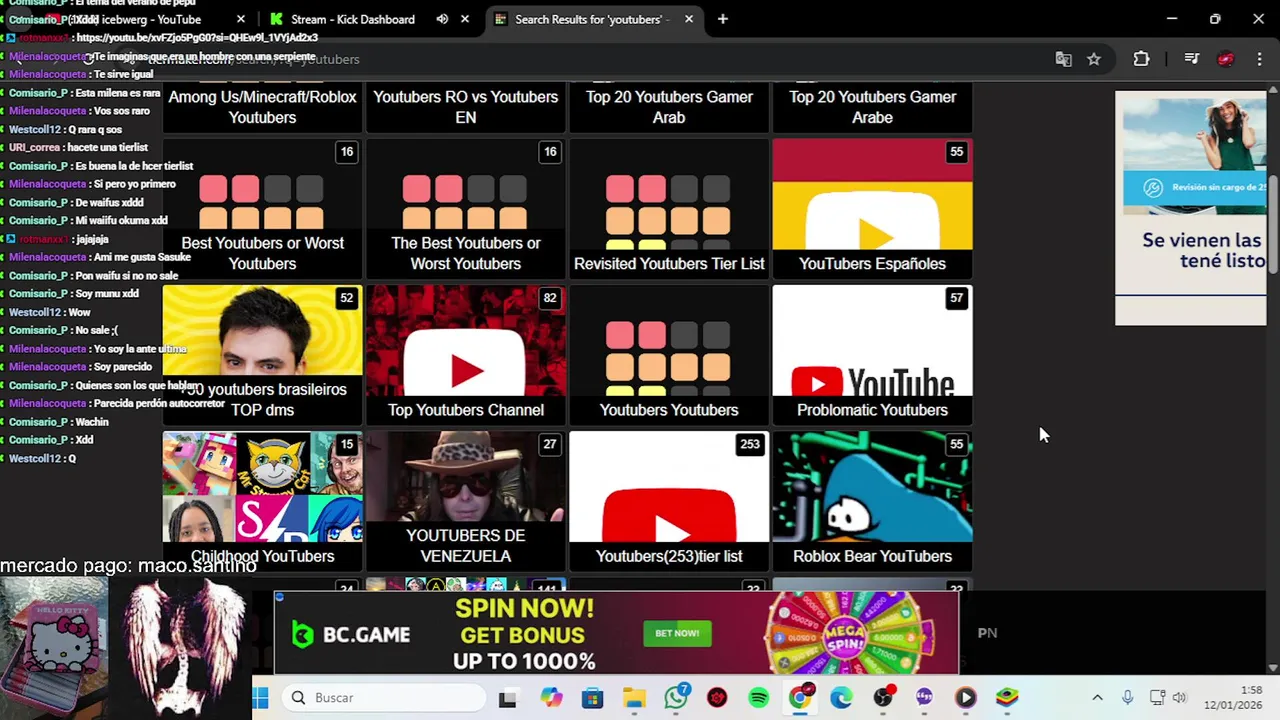Click the Translate page icon

click(1063, 59)
